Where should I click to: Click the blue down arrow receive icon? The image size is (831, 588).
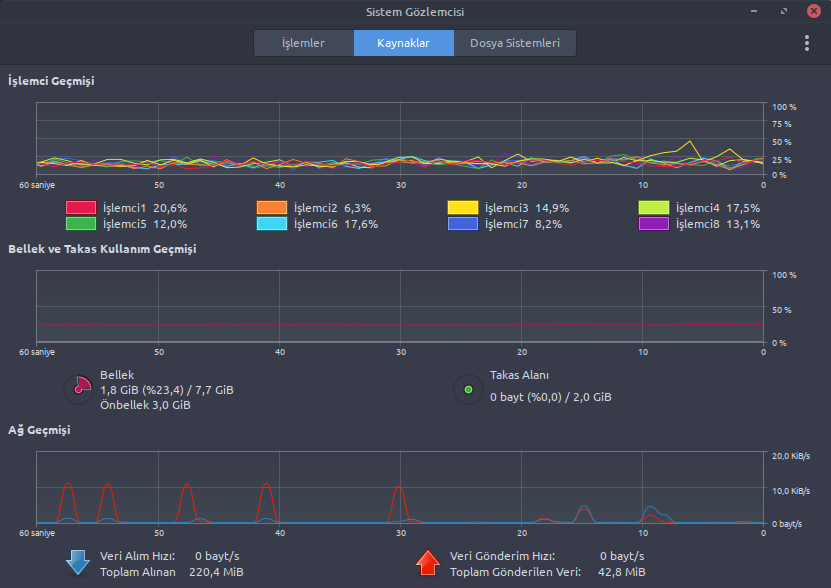(78, 563)
